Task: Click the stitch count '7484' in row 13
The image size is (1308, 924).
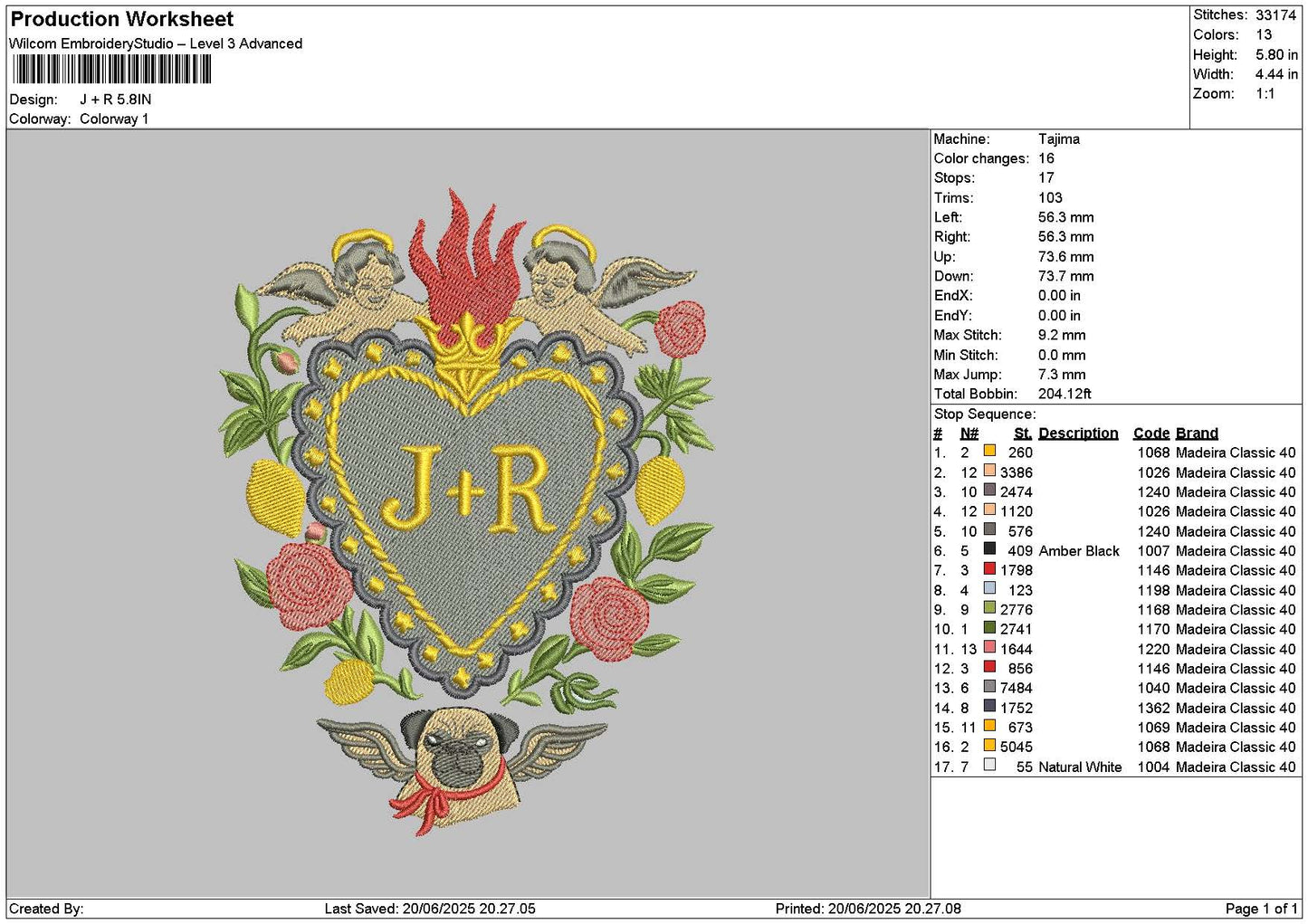Action: click(x=1016, y=688)
